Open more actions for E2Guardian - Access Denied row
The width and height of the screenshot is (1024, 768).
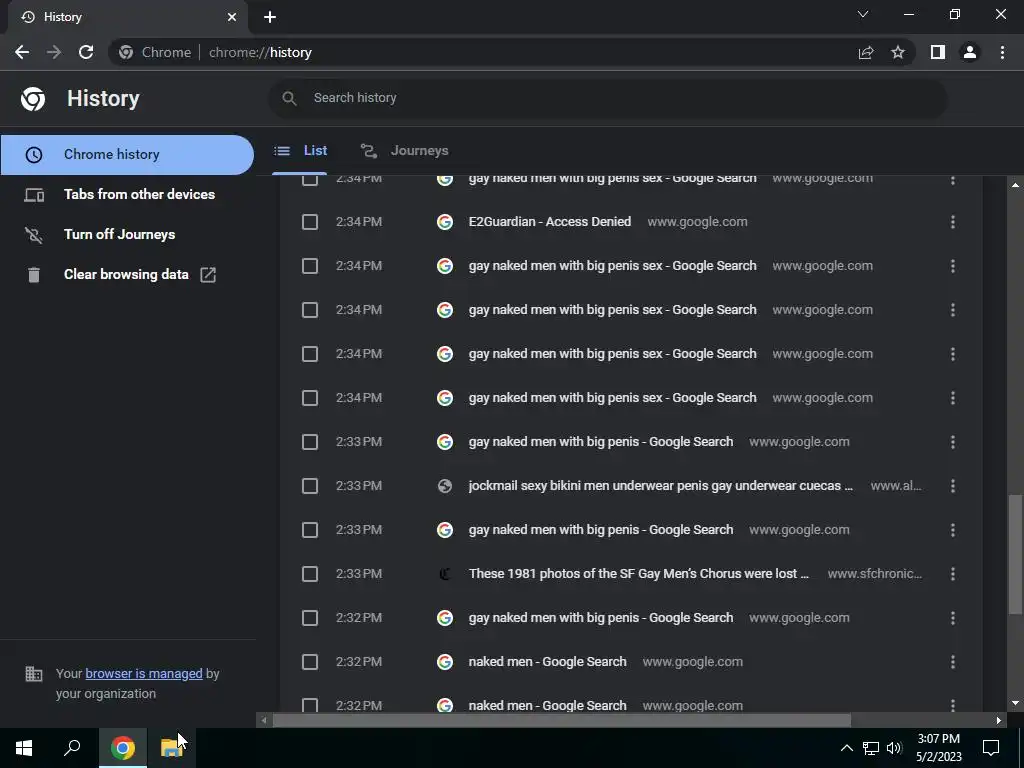click(953, 222)
